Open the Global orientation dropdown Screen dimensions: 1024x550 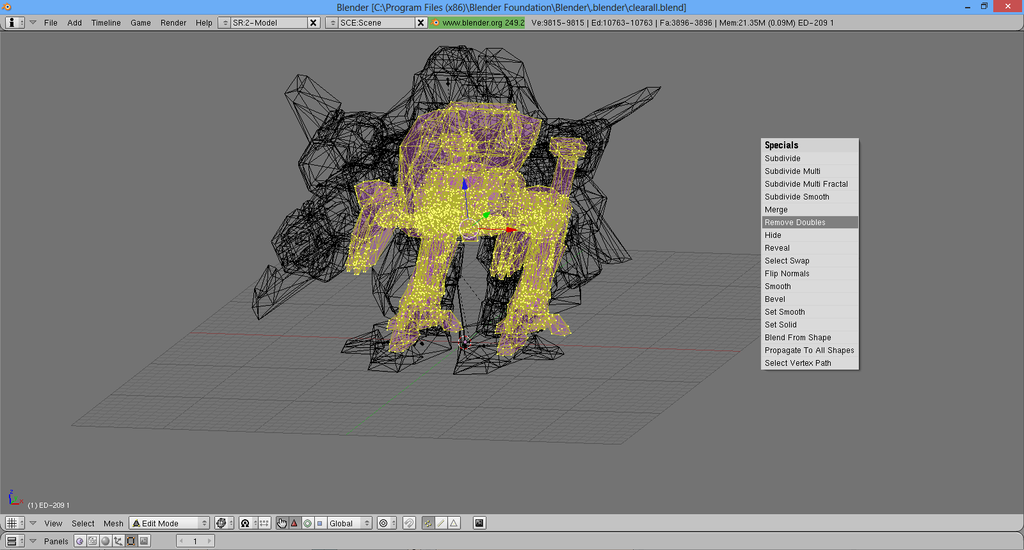point(349,523)
